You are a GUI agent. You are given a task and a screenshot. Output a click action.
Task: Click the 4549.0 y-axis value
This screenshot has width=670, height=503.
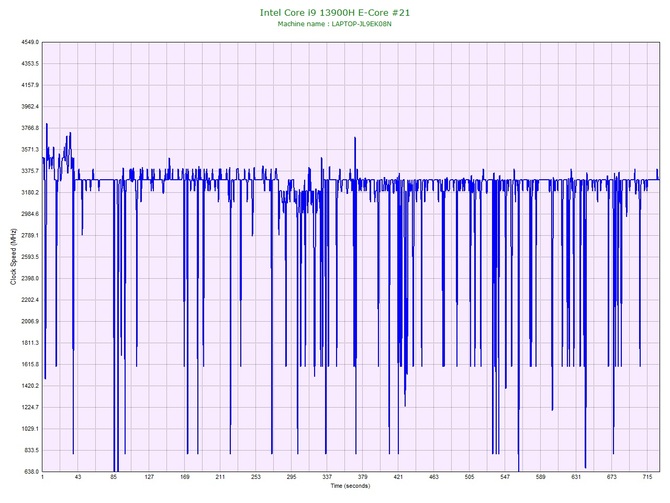(30, 42)
